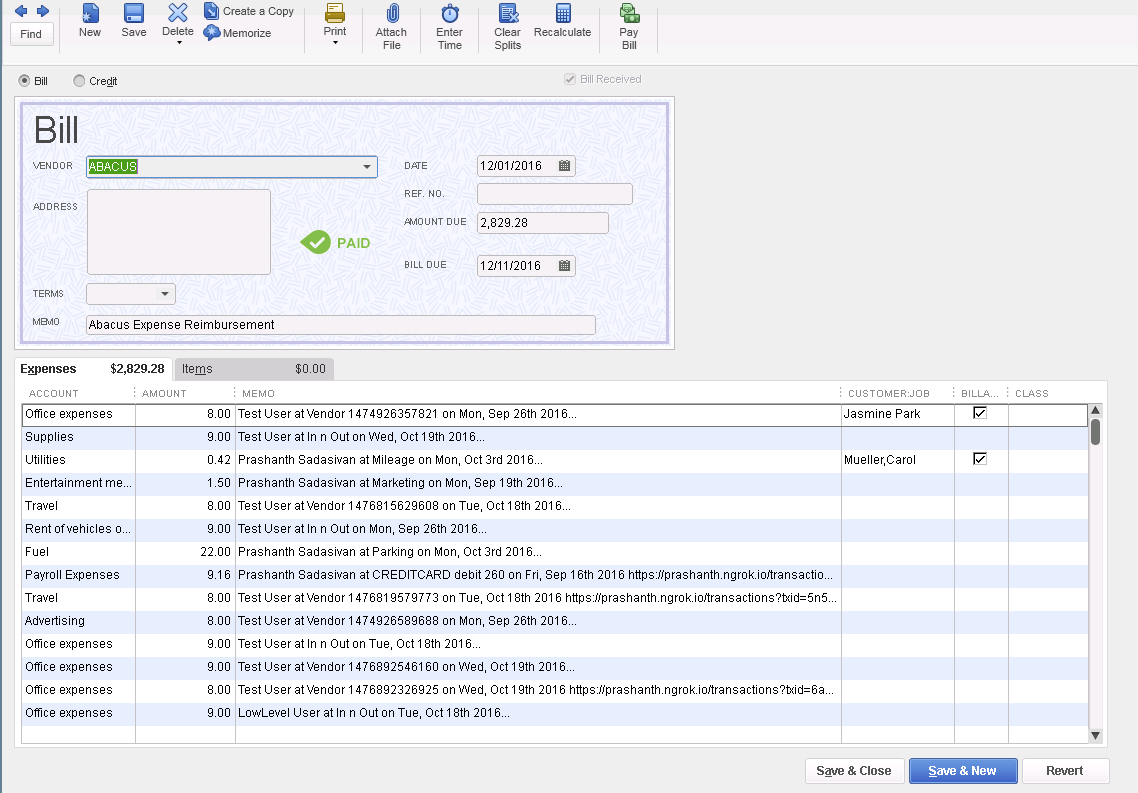Click the Clear Splits icon
Screen dimensions: 1138x793
pyautogui.click(x=508, y=14)
